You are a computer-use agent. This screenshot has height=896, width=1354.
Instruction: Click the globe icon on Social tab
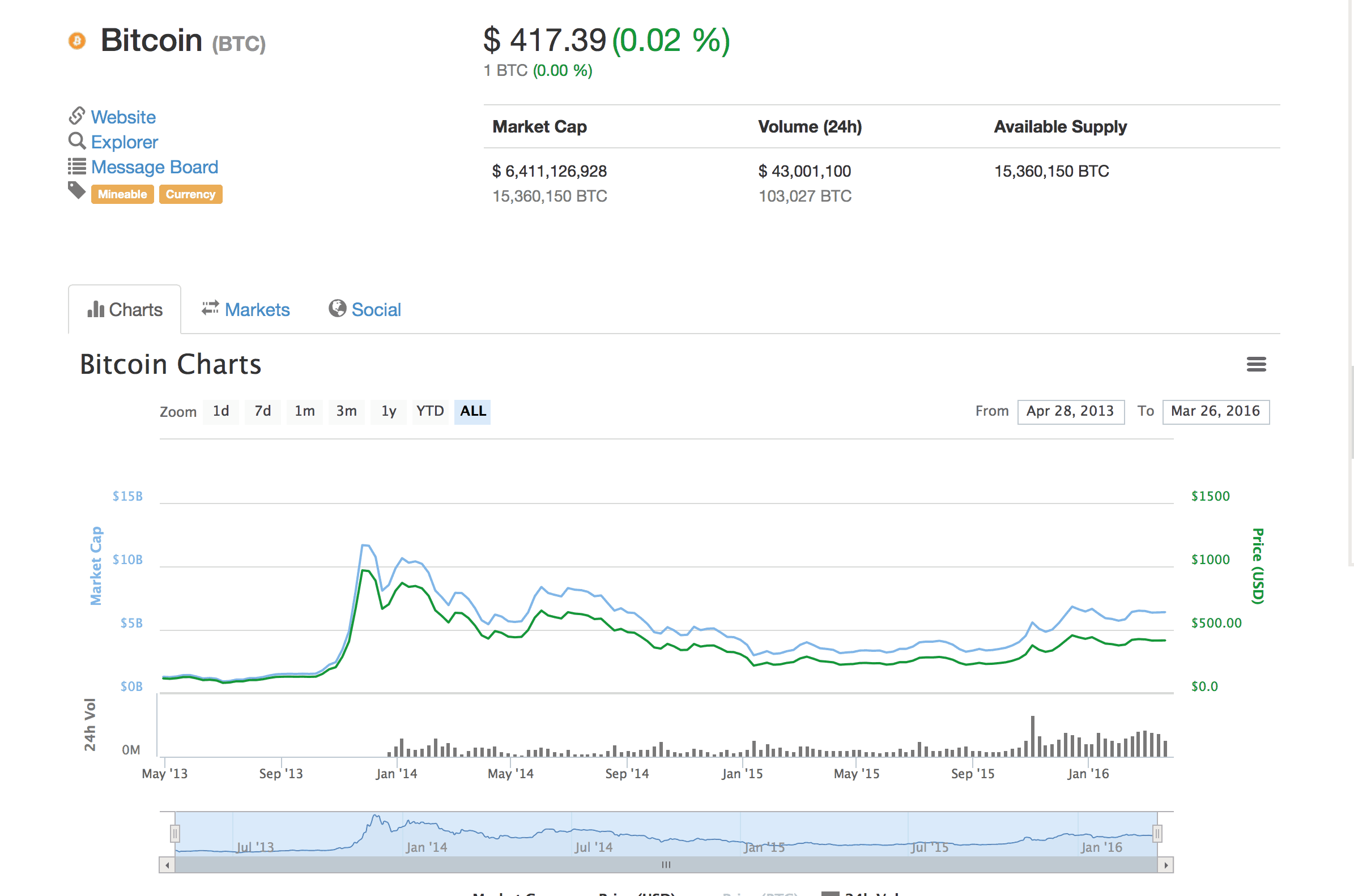pos(337,308)
